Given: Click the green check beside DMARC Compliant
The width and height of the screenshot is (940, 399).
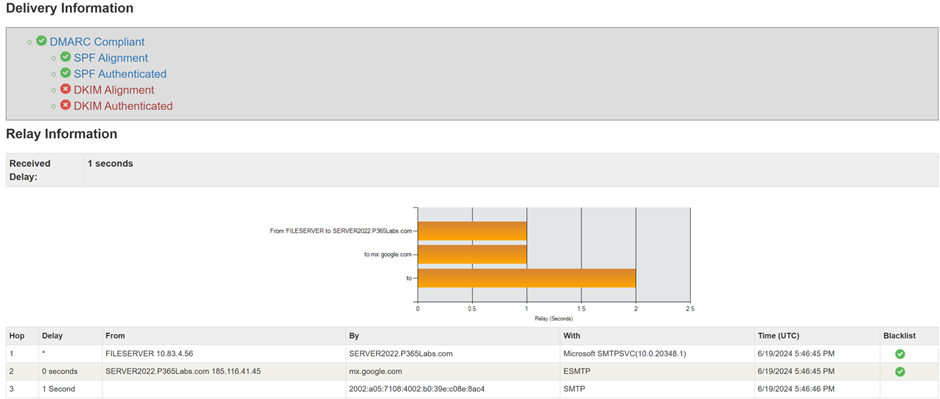Looking at the screenshot, I should pyautogui.click(x=41, y=41).
